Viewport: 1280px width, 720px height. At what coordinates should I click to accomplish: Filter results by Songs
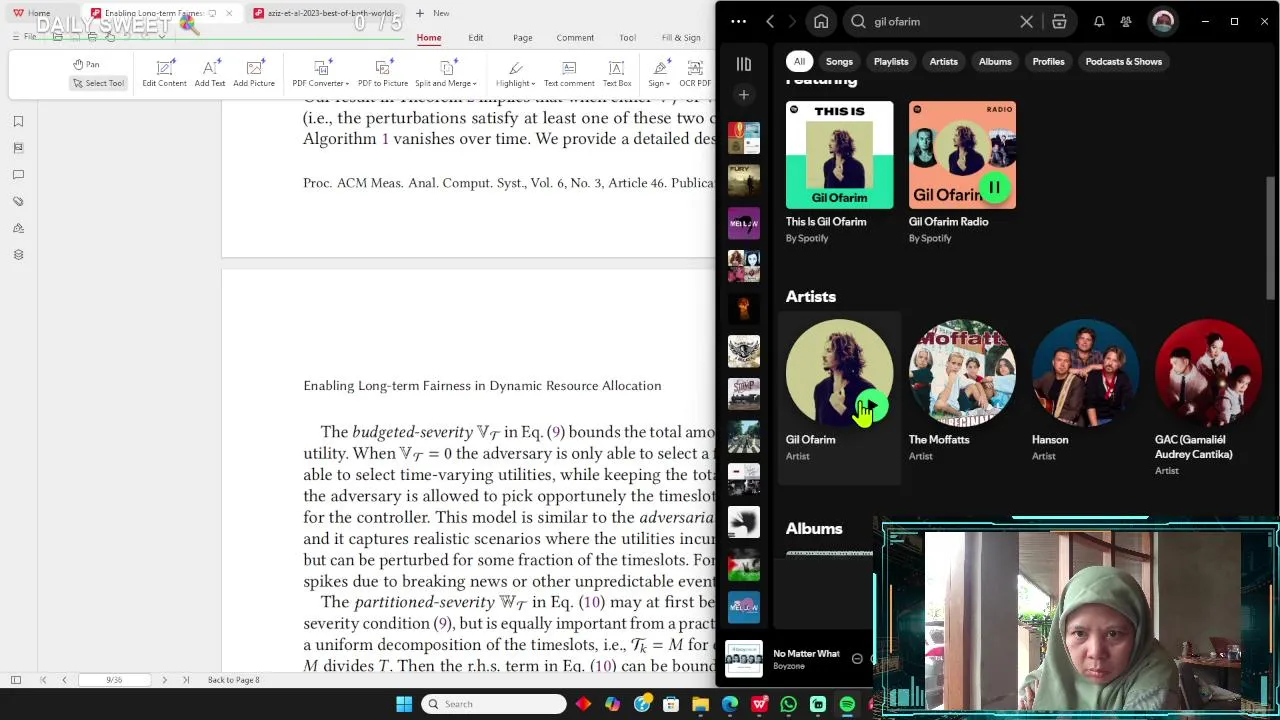click(x=839, y=61)
